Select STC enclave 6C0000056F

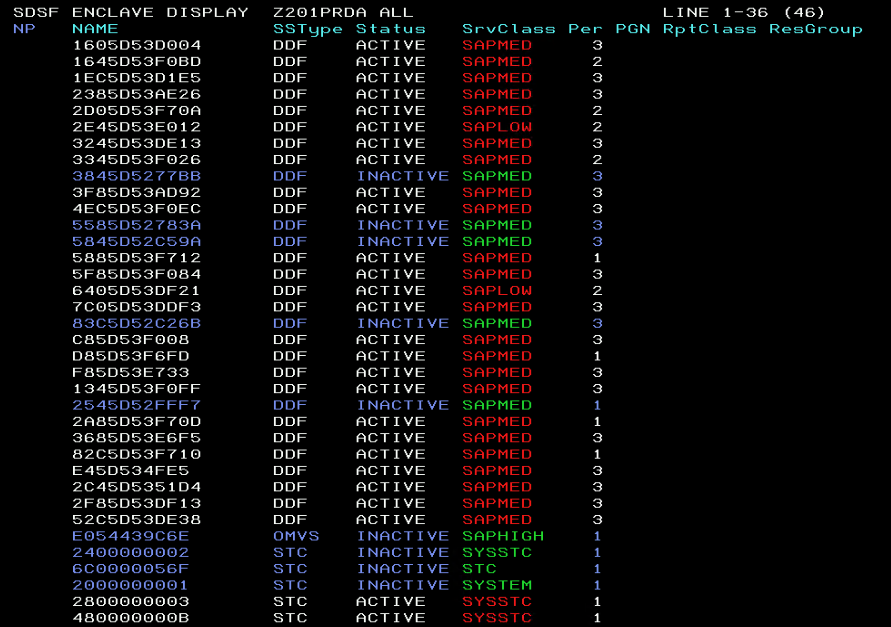131,569
